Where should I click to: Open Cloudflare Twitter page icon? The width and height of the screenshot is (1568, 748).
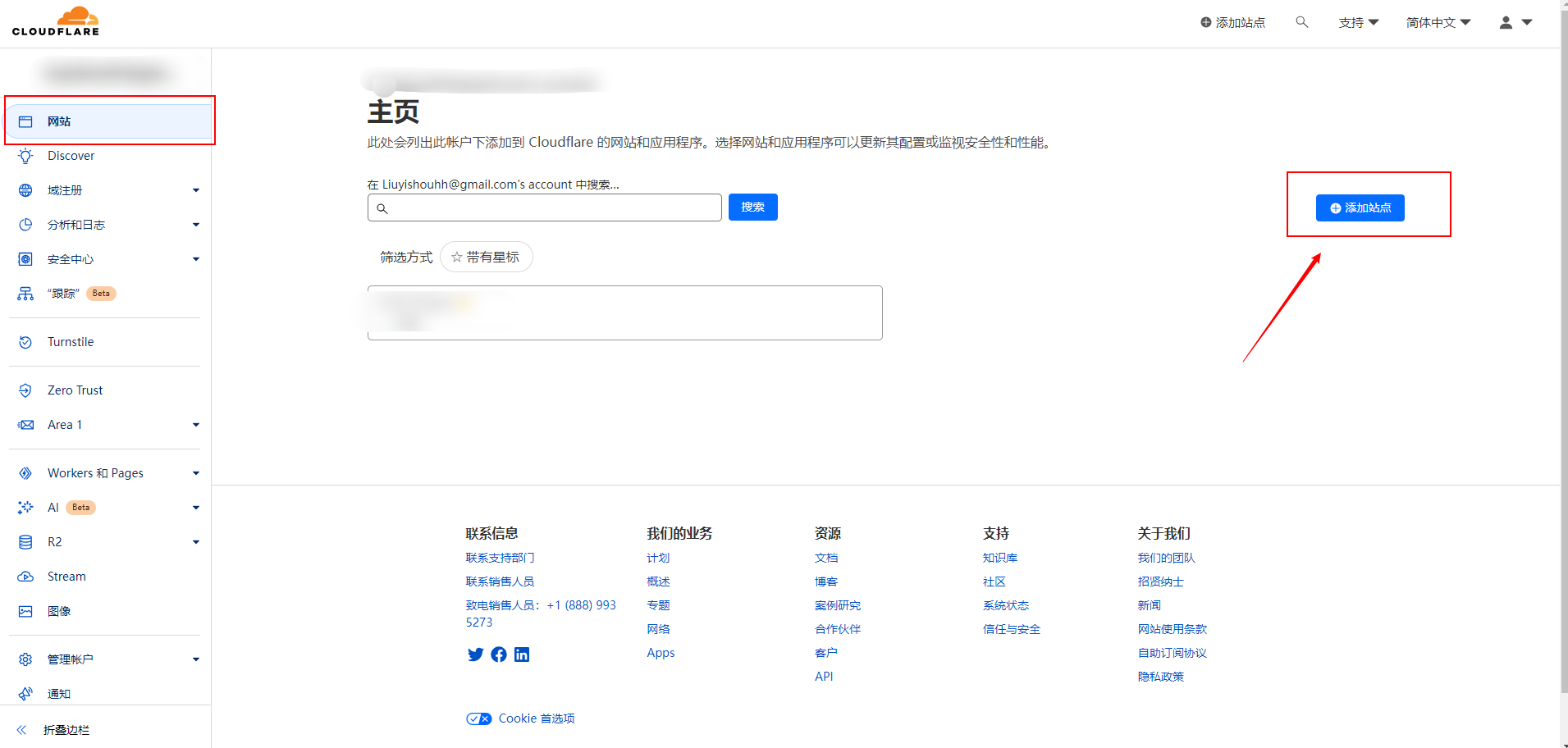pyautogui.click(x=475, y=654)
